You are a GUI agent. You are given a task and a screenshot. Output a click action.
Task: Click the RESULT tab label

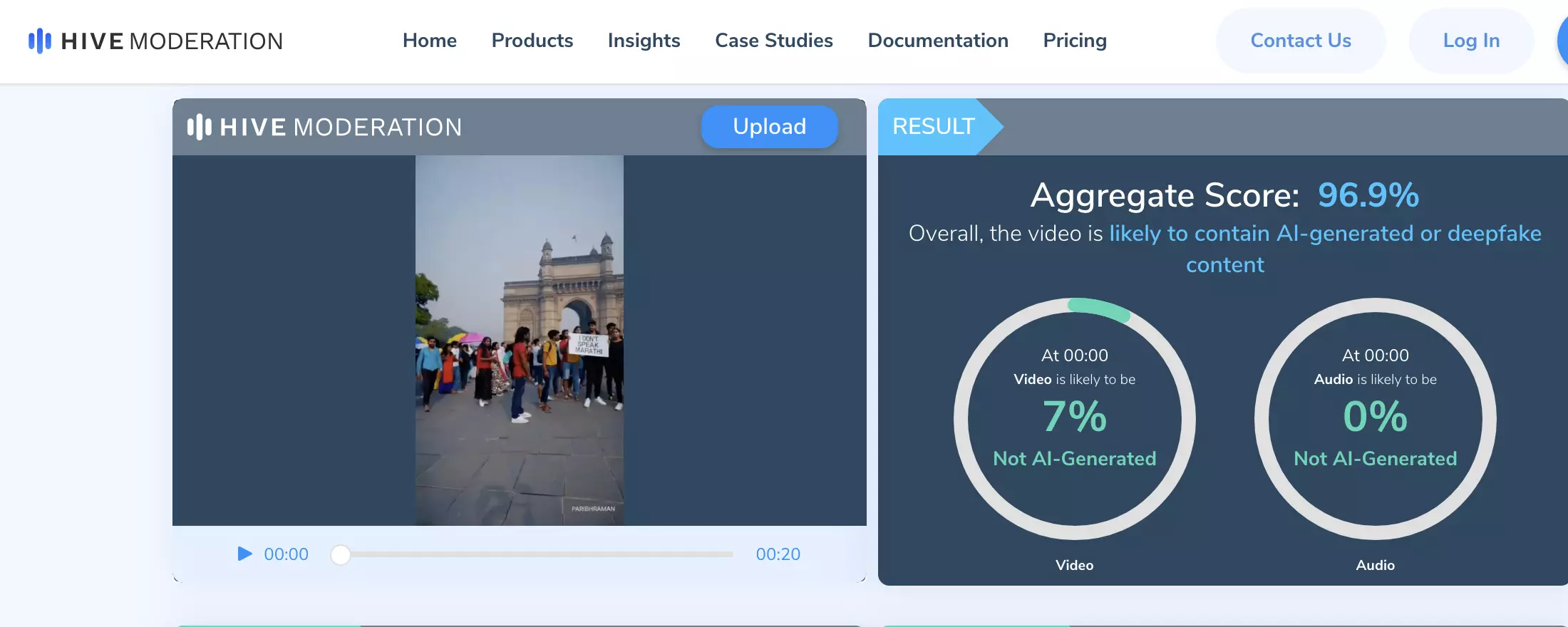point(934,126)
